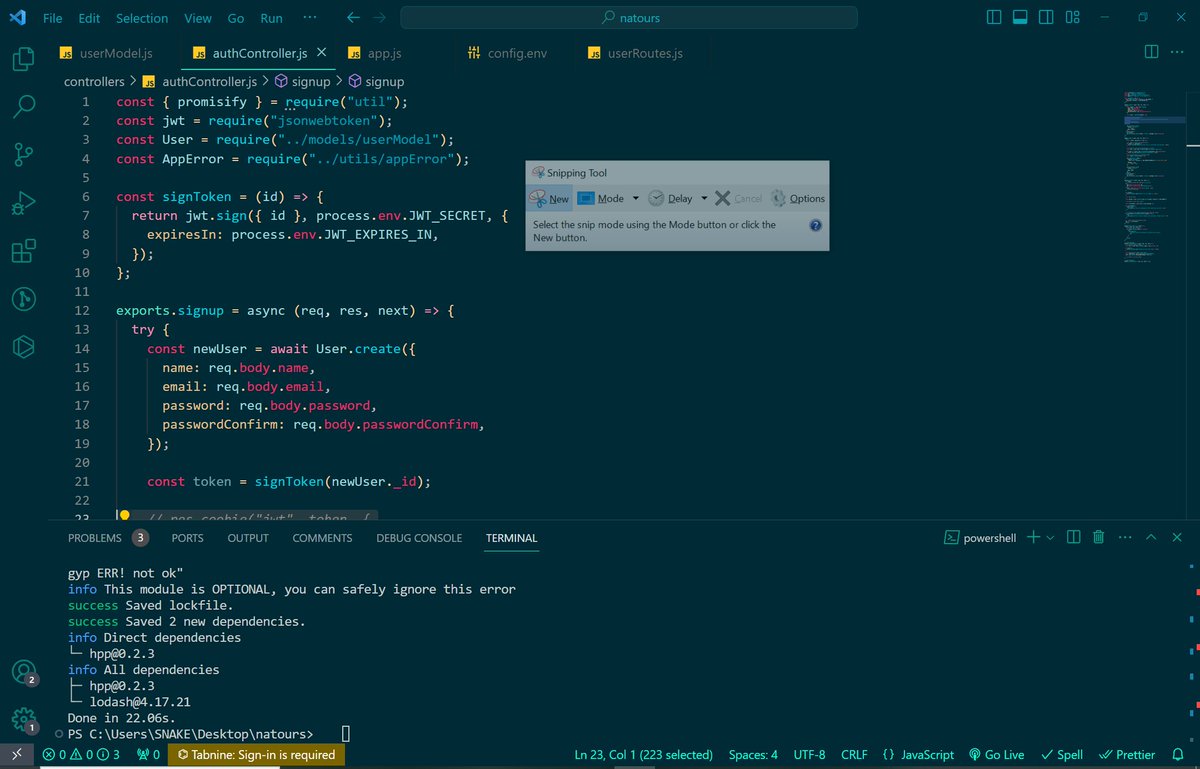This screenshot has width=1200, height=769.
Task: Expand the last signup breadcrumb symbol
Action: (376, 82)
